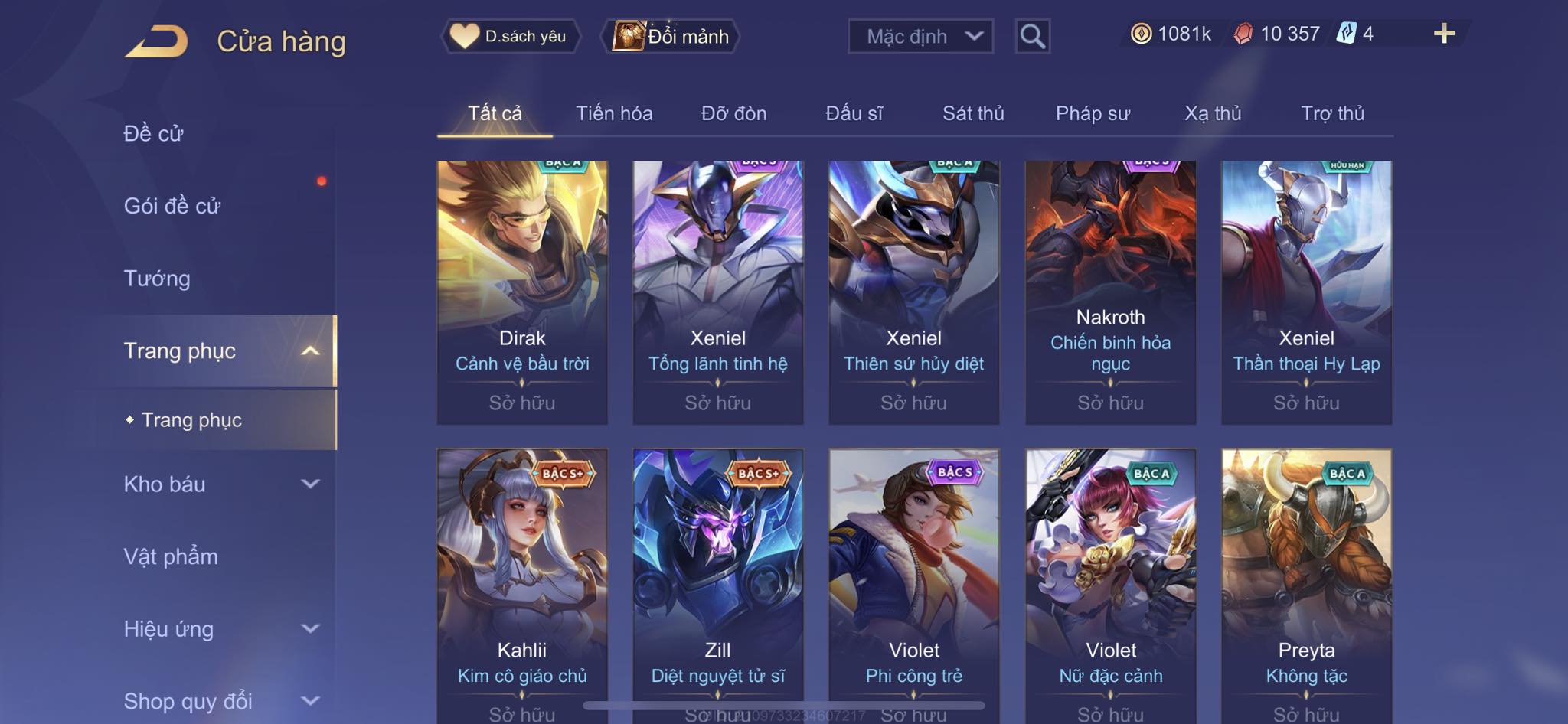Screen dimensions: 1568x724
Task: Open Tướng in the sidebar
Action: [157, 279]
